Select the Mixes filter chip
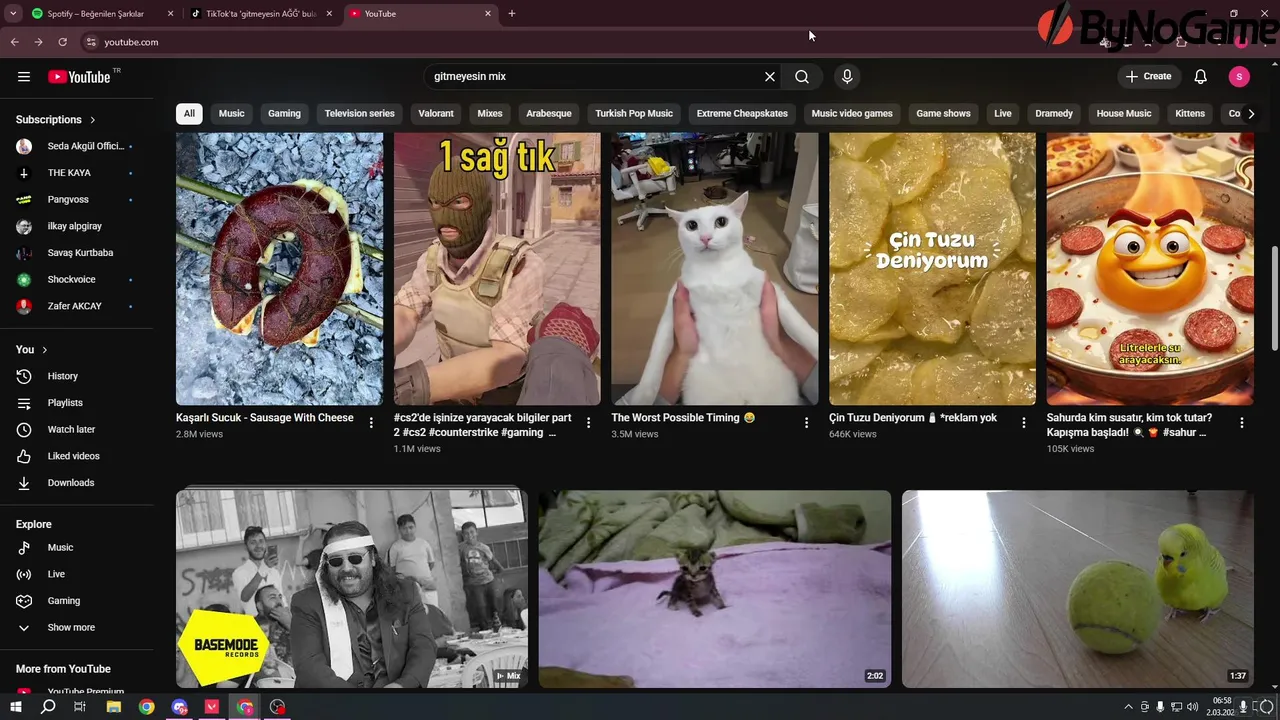Viewport: 1280px width, 720px height. click(490, 114)
